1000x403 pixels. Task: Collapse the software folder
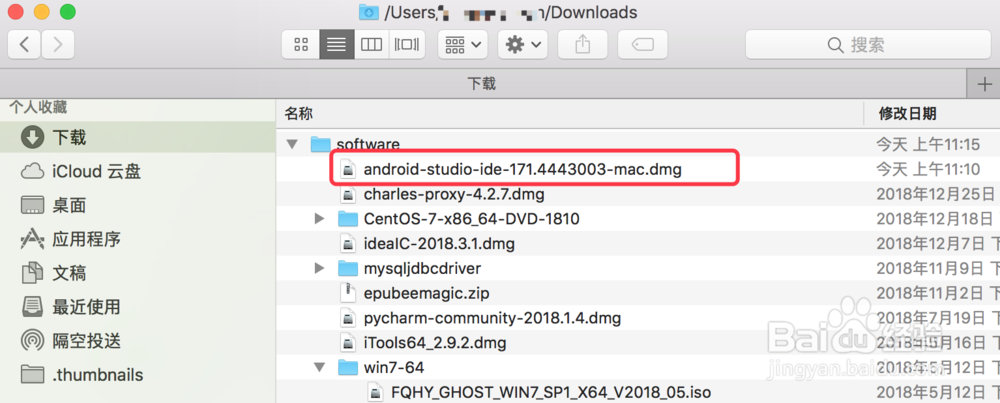pos(292,145)
